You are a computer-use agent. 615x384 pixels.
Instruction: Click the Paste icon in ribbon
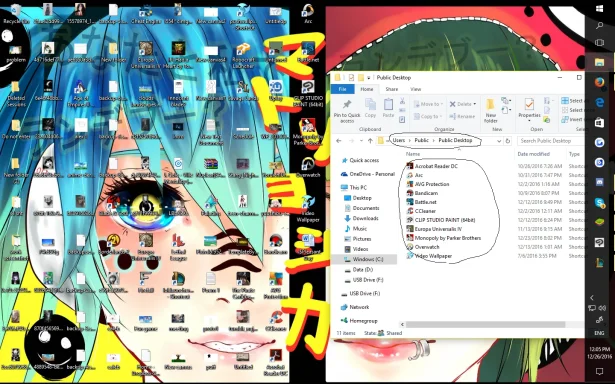(x=388, y=105)
